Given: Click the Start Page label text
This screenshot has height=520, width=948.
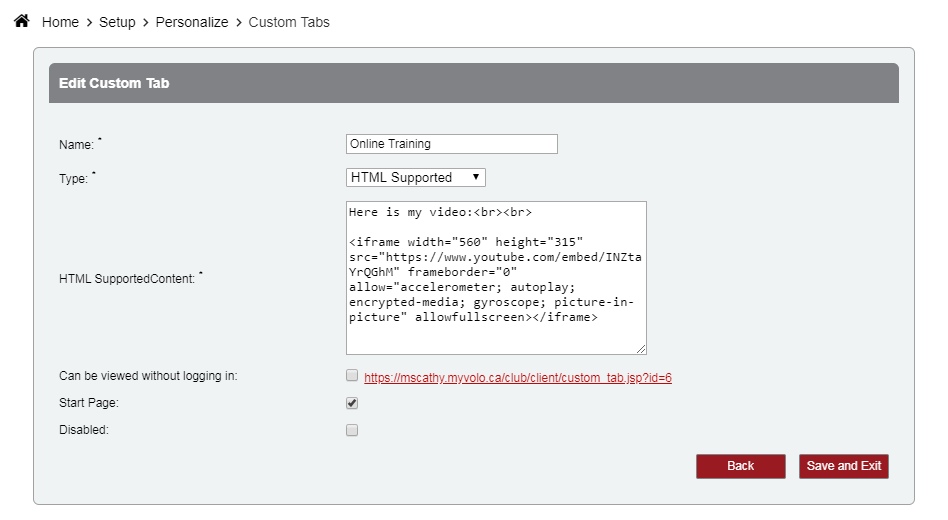Looking at the screenshot, I should [x=89, y=403].
